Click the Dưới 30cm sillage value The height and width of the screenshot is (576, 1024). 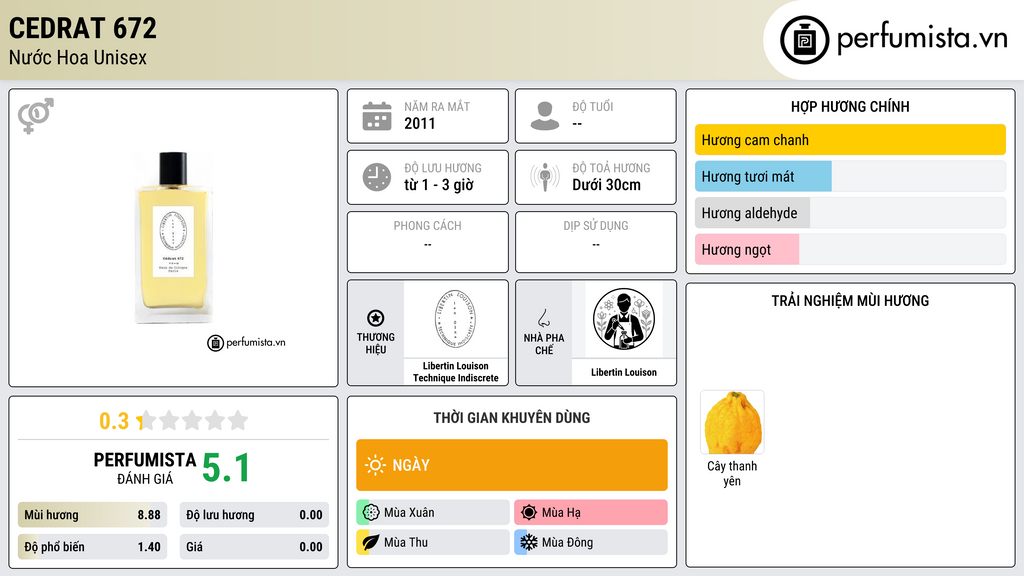pos(606,185)
